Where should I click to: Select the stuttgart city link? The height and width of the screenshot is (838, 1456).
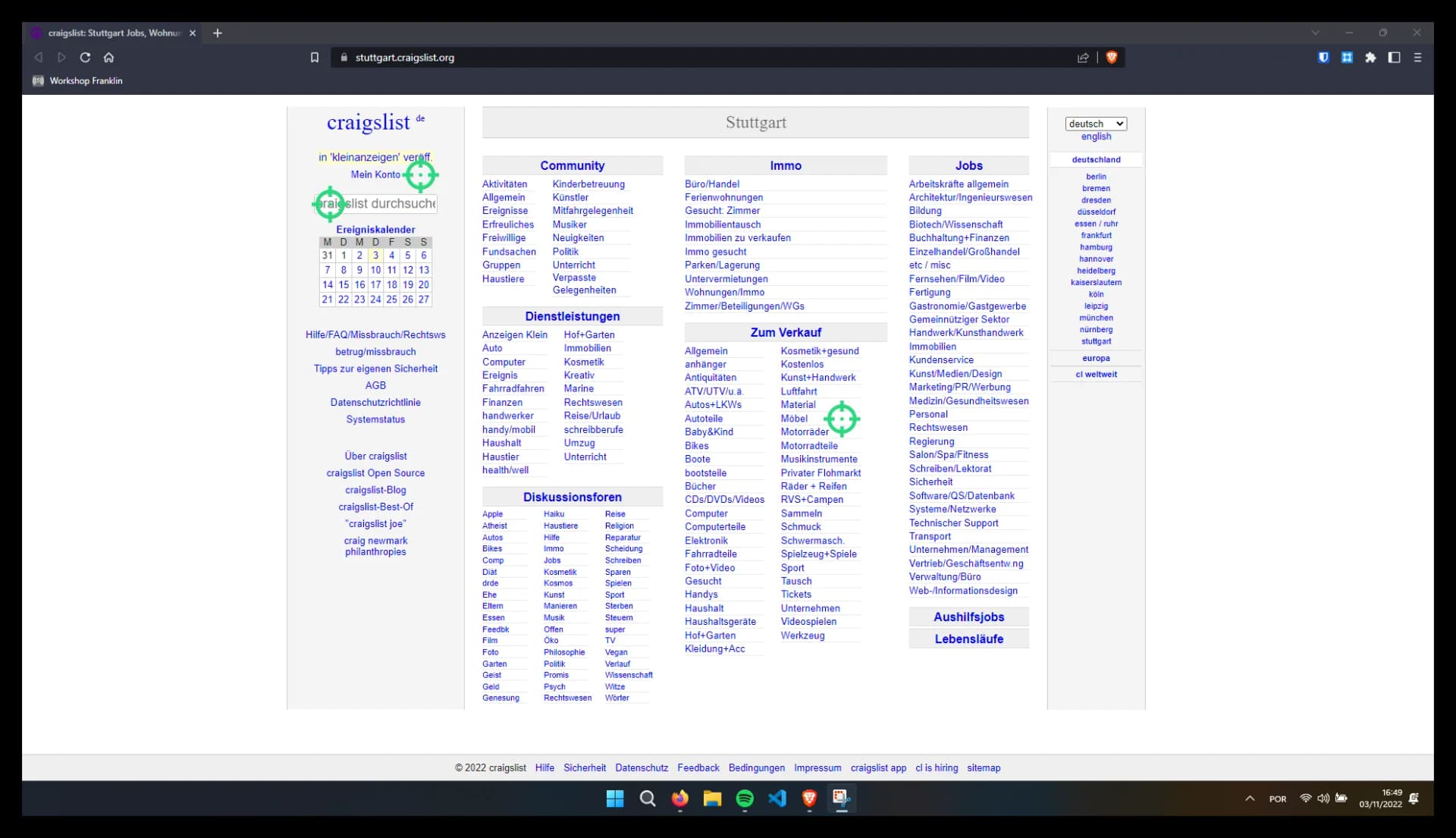(1096, 341)
